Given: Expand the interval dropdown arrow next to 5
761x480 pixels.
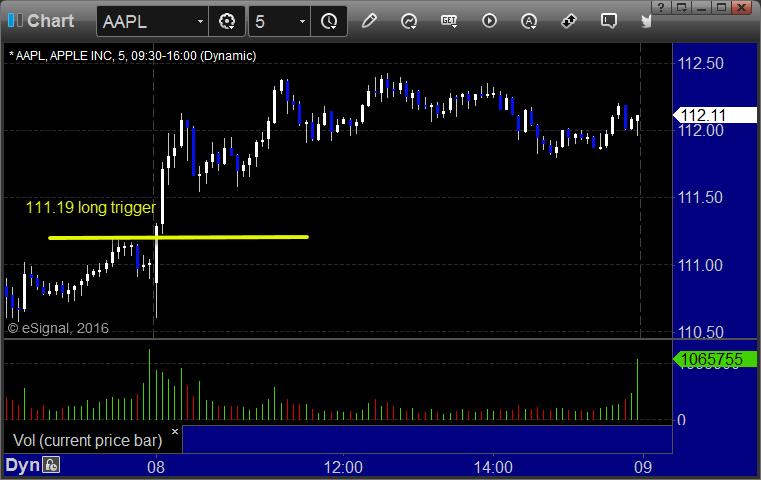Looking at the screenshot, I should pyautogui.click(x=302, y=21).
